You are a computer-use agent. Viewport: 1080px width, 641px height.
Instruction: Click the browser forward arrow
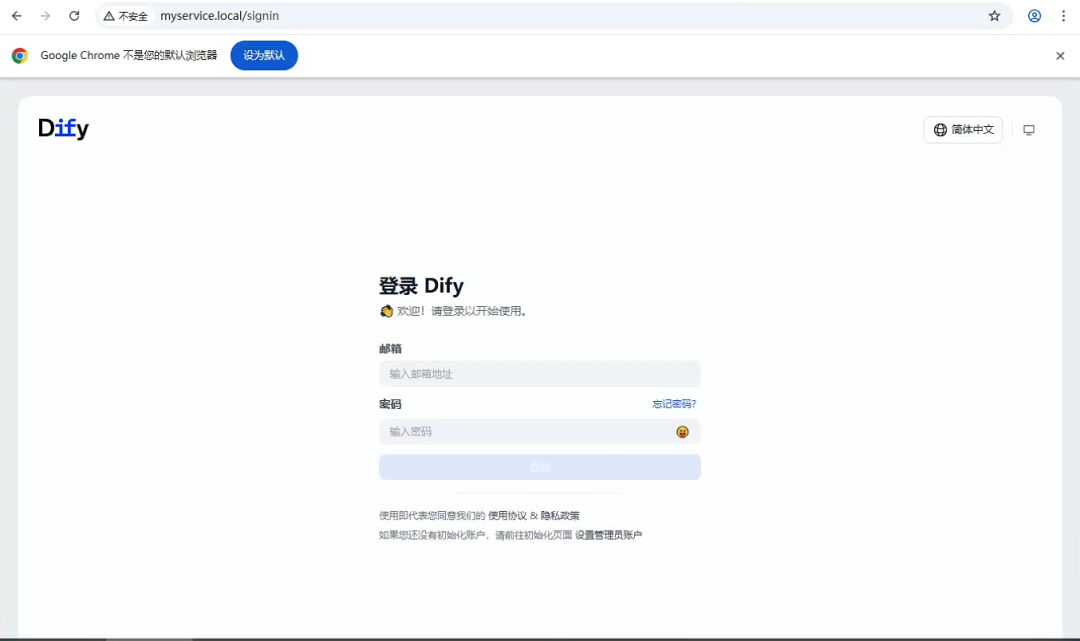[x=45, y=16]
